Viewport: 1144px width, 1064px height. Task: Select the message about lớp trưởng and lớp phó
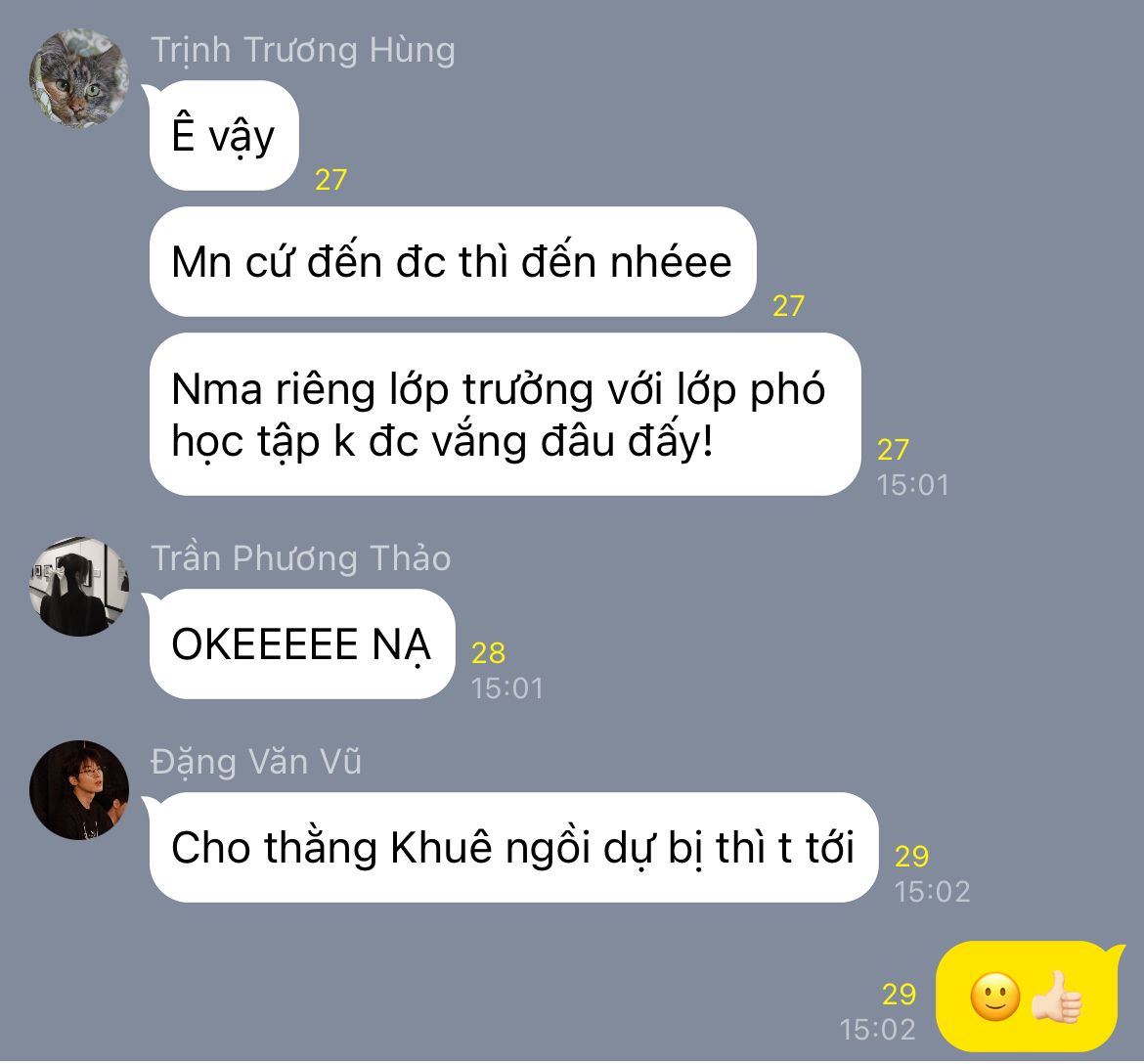pyautogui.click(x=505, y=414)
